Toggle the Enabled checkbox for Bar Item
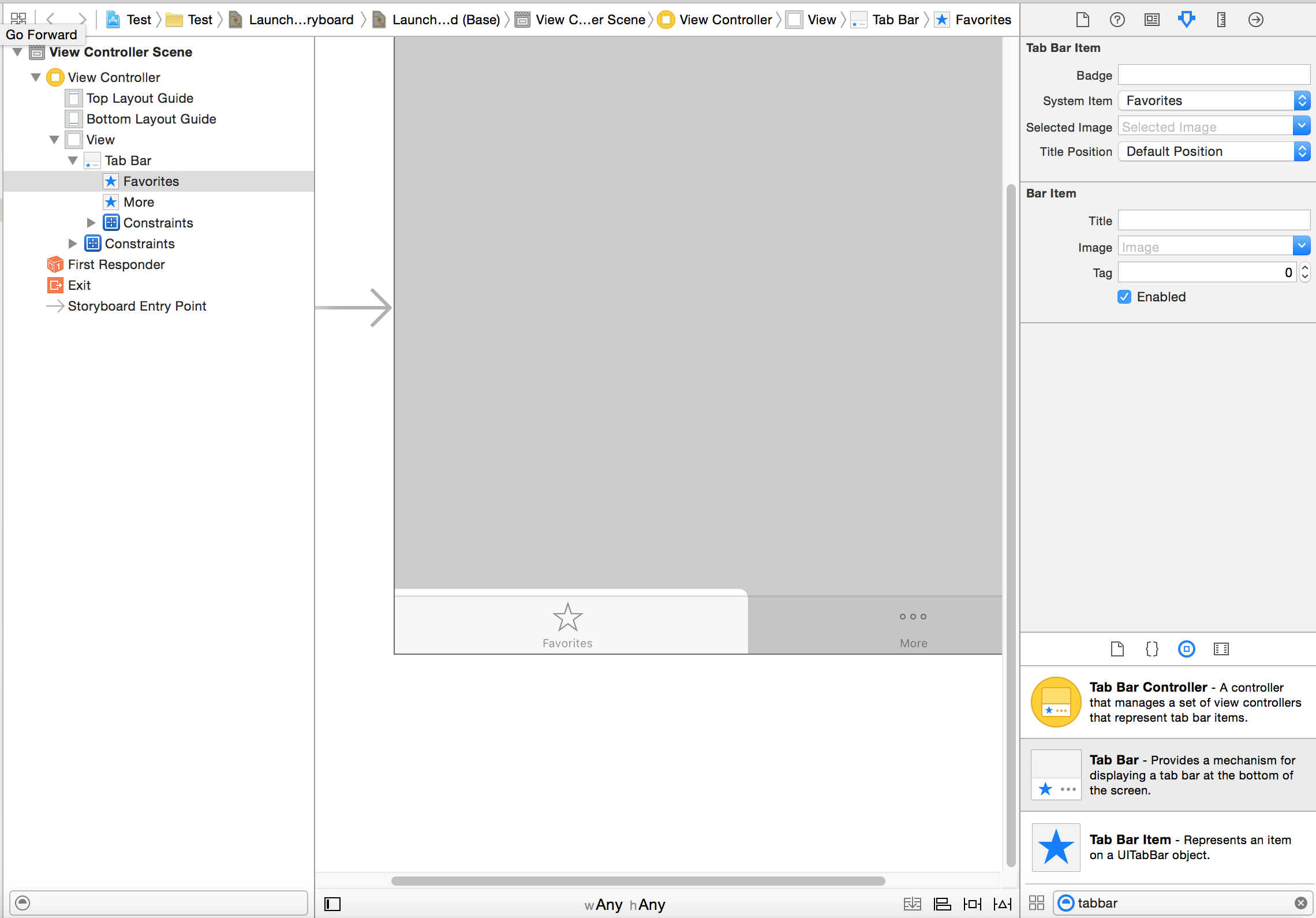1316x918 pixels. click(1125, 297)
